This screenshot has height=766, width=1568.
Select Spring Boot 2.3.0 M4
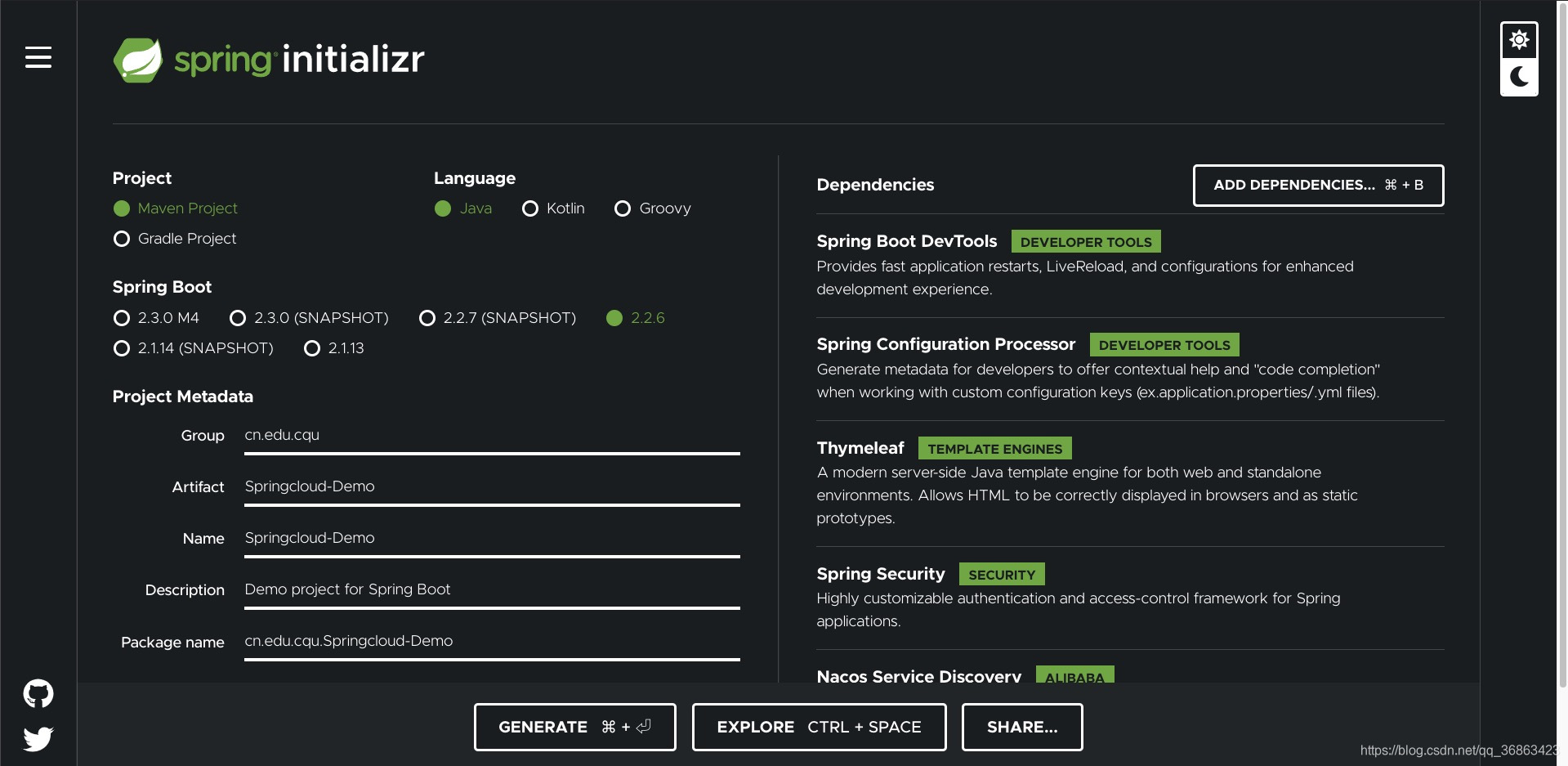pos(156,318)
